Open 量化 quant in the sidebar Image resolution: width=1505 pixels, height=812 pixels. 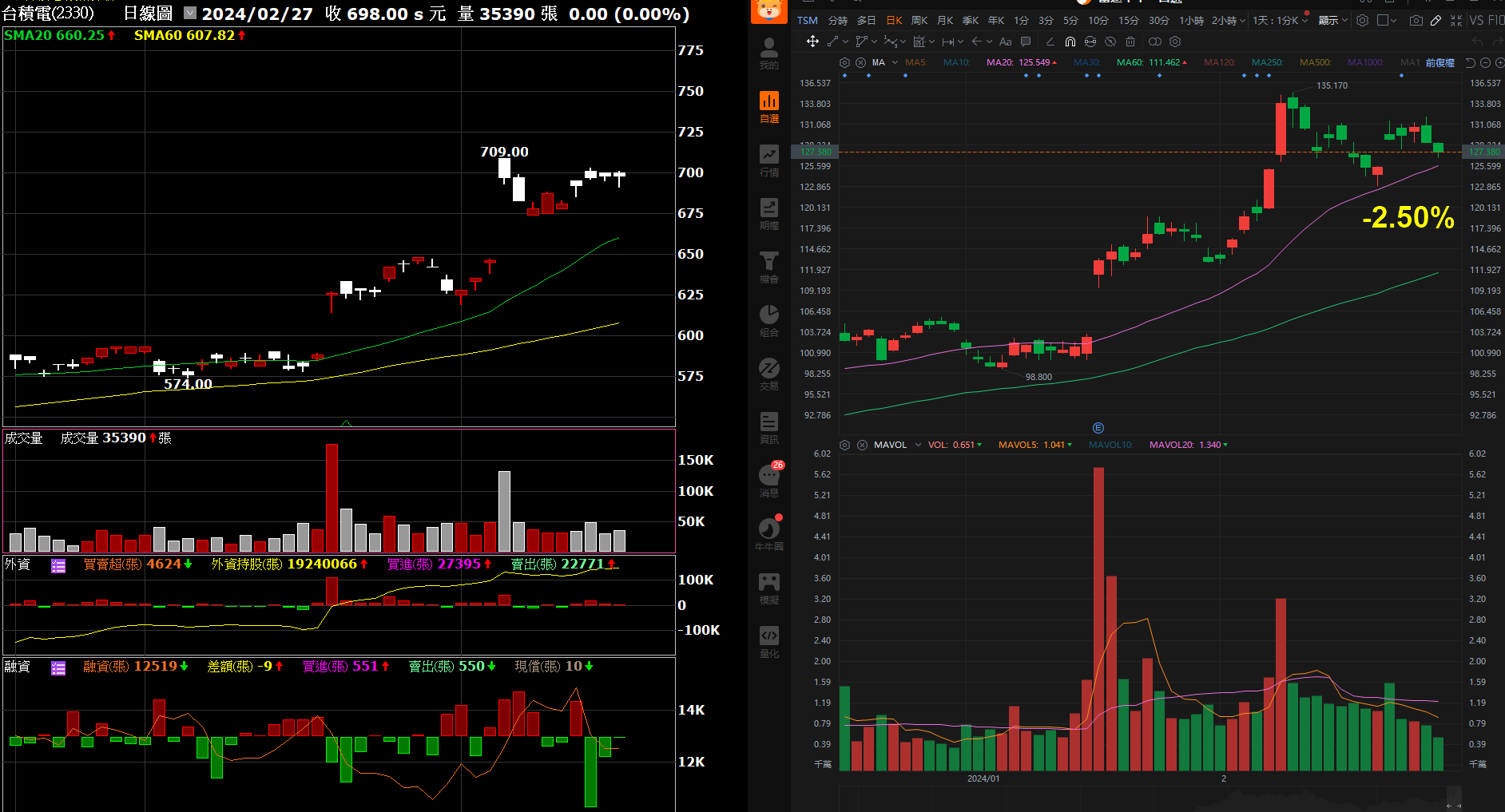(768, 642)
